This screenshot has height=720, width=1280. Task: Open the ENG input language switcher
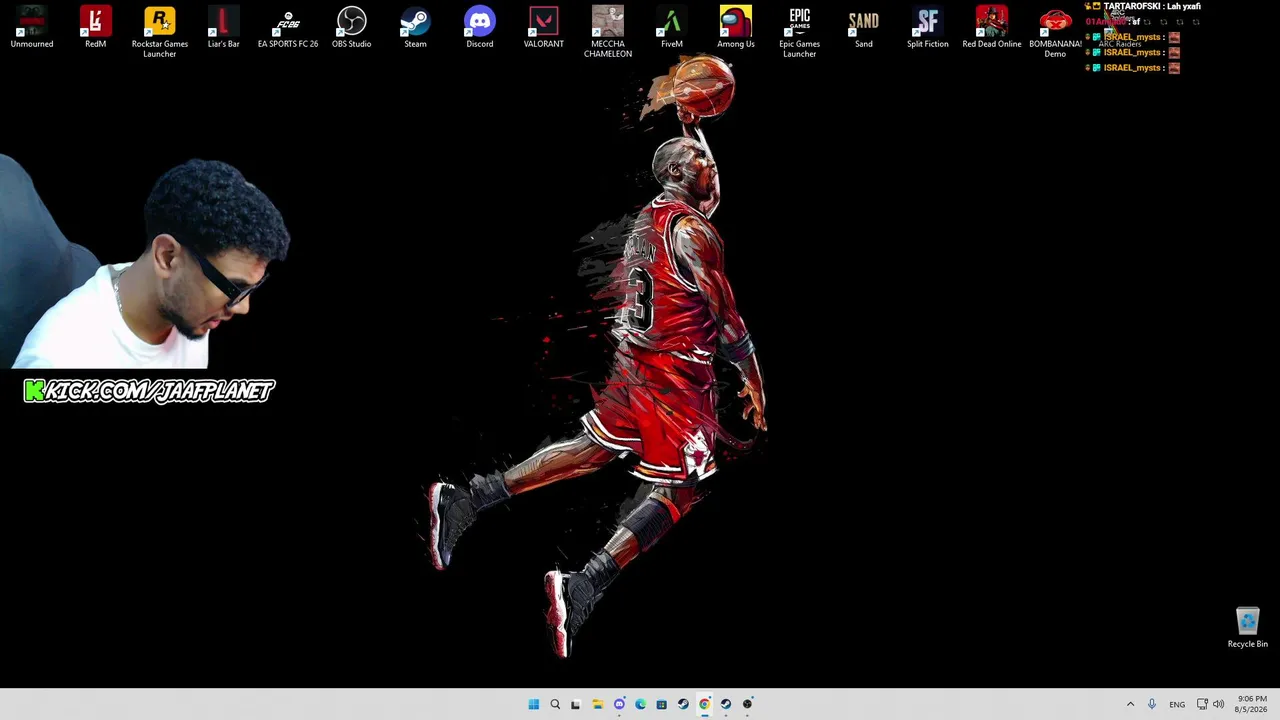(x=1177, y=704)
